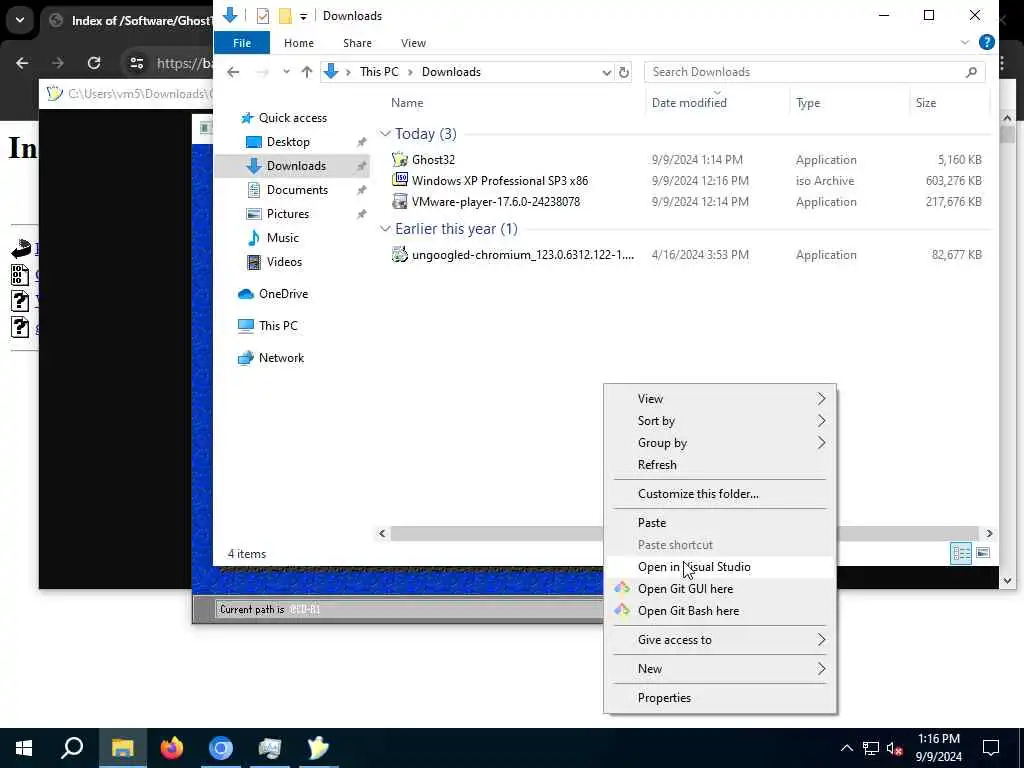Open address bar history dropdown
1024x768 pixels.
[x=606, y=72]
